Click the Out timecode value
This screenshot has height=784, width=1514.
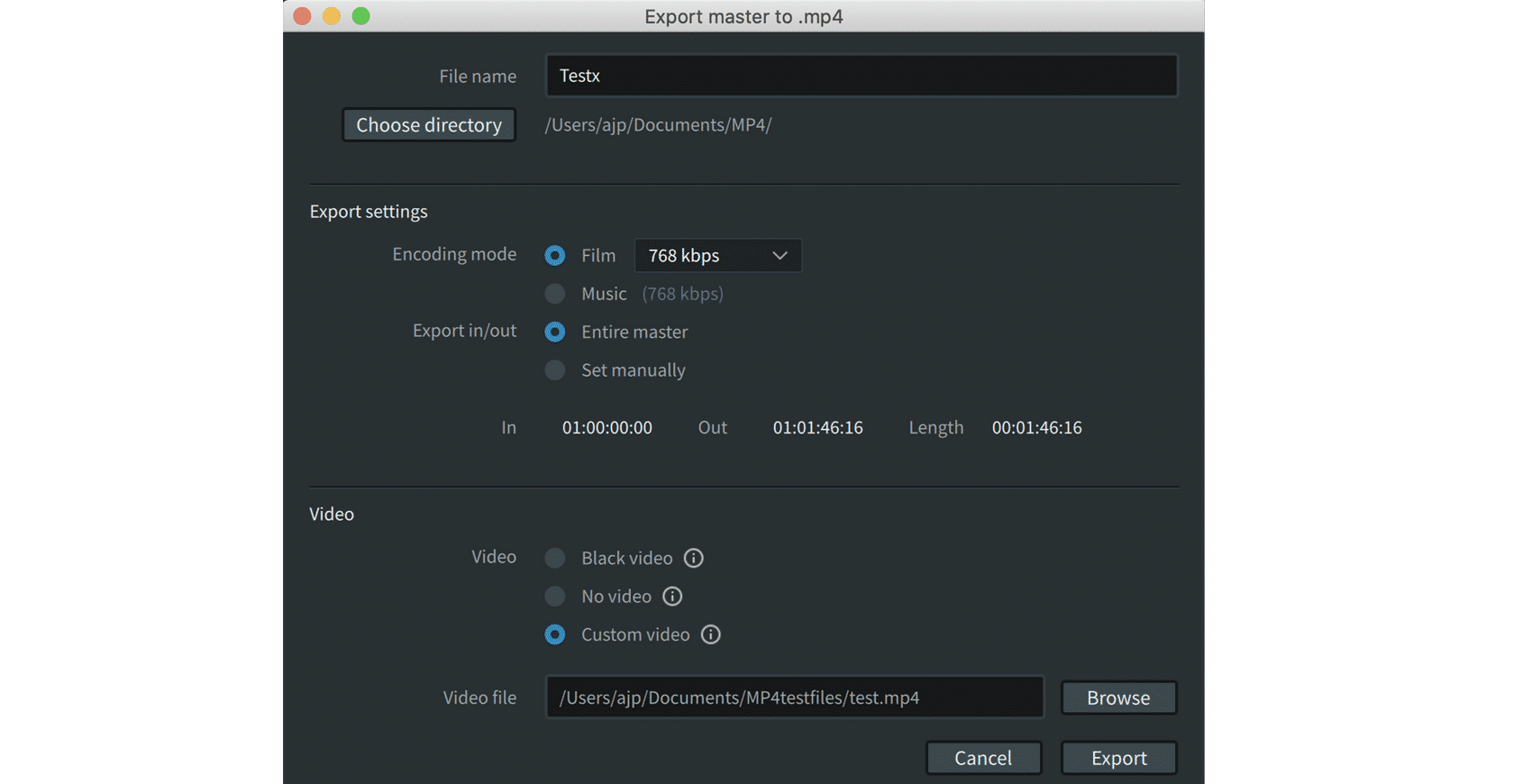coord(817,428)
